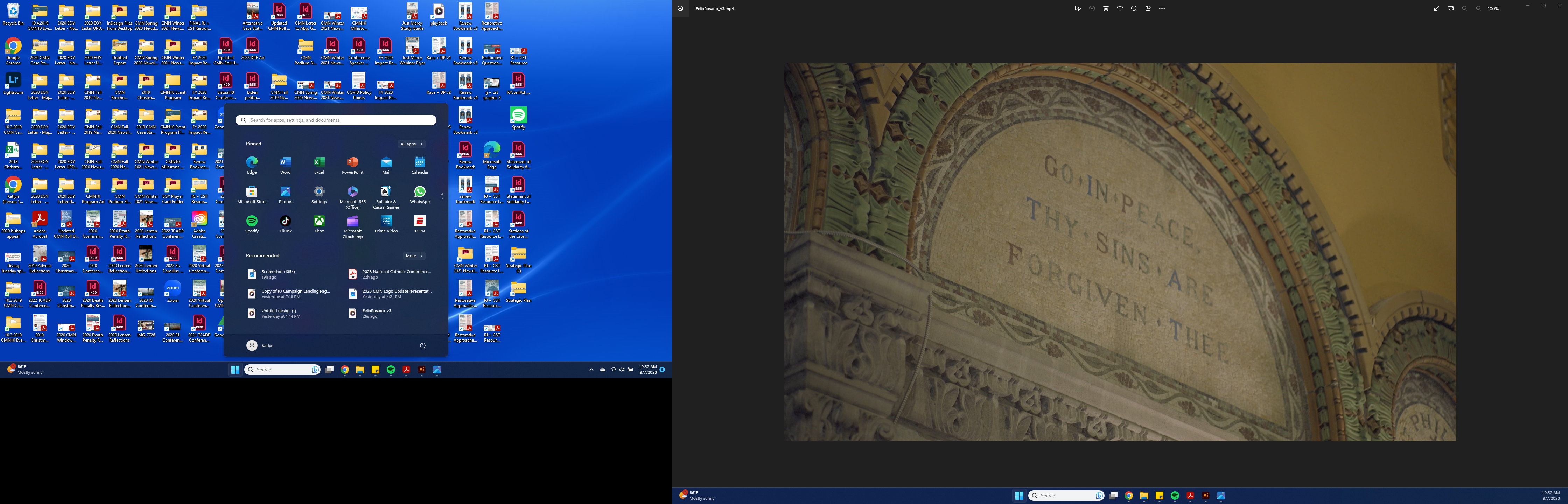Open recommended file FelixRosado_v3
The width and height of the screenshot is (1568, 504).
(x=376, y=313)
